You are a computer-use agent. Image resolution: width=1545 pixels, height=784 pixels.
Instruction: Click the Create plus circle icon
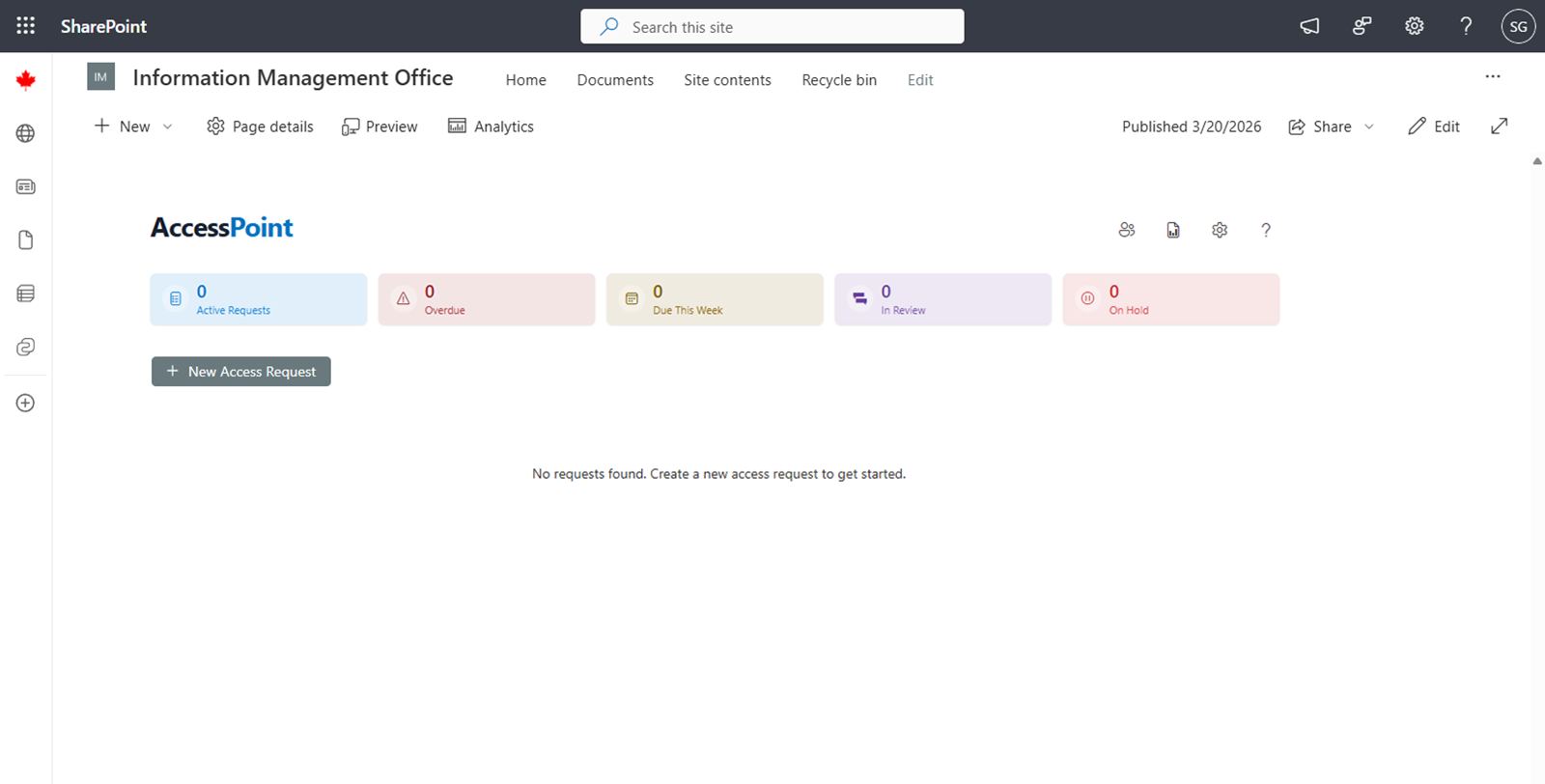(x=26, y=403)
